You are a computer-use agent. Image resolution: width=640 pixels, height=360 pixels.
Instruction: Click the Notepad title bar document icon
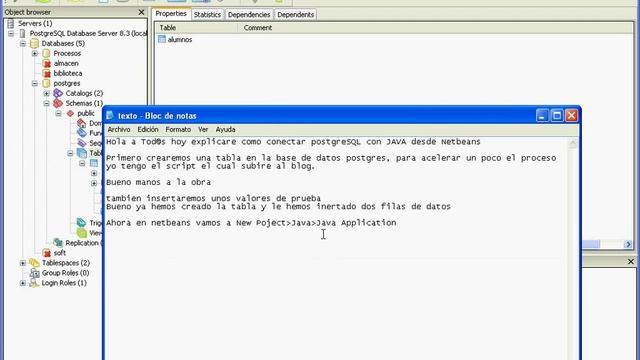[x=110, y=116]
